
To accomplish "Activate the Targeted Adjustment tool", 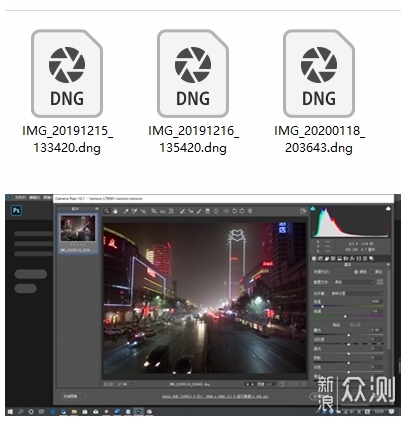I will 143,211.
